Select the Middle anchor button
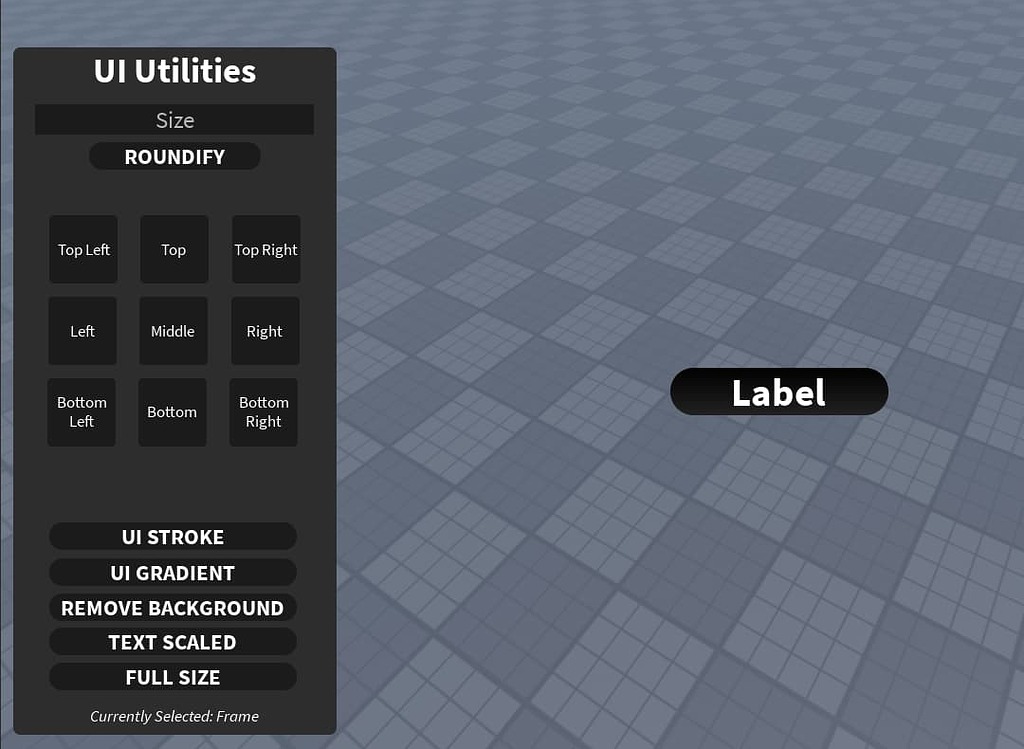1024x749 pixels. [x=173, y=331]
